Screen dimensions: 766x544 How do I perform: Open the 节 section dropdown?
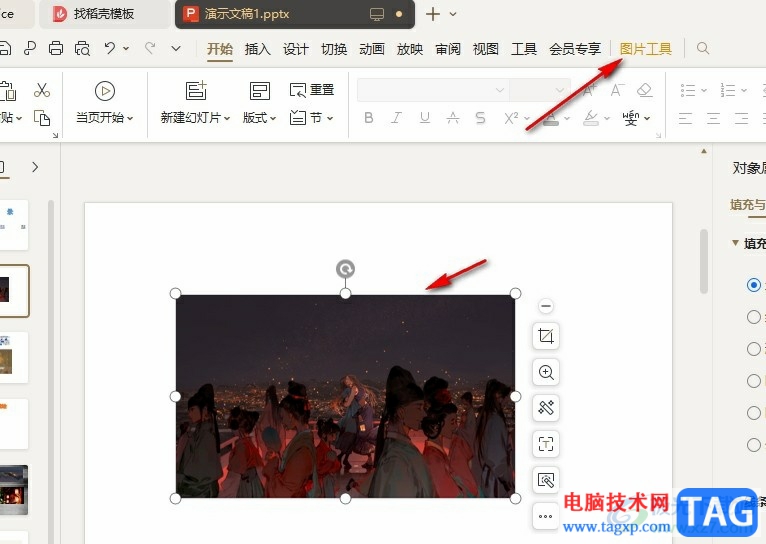[x=330, y=118]
